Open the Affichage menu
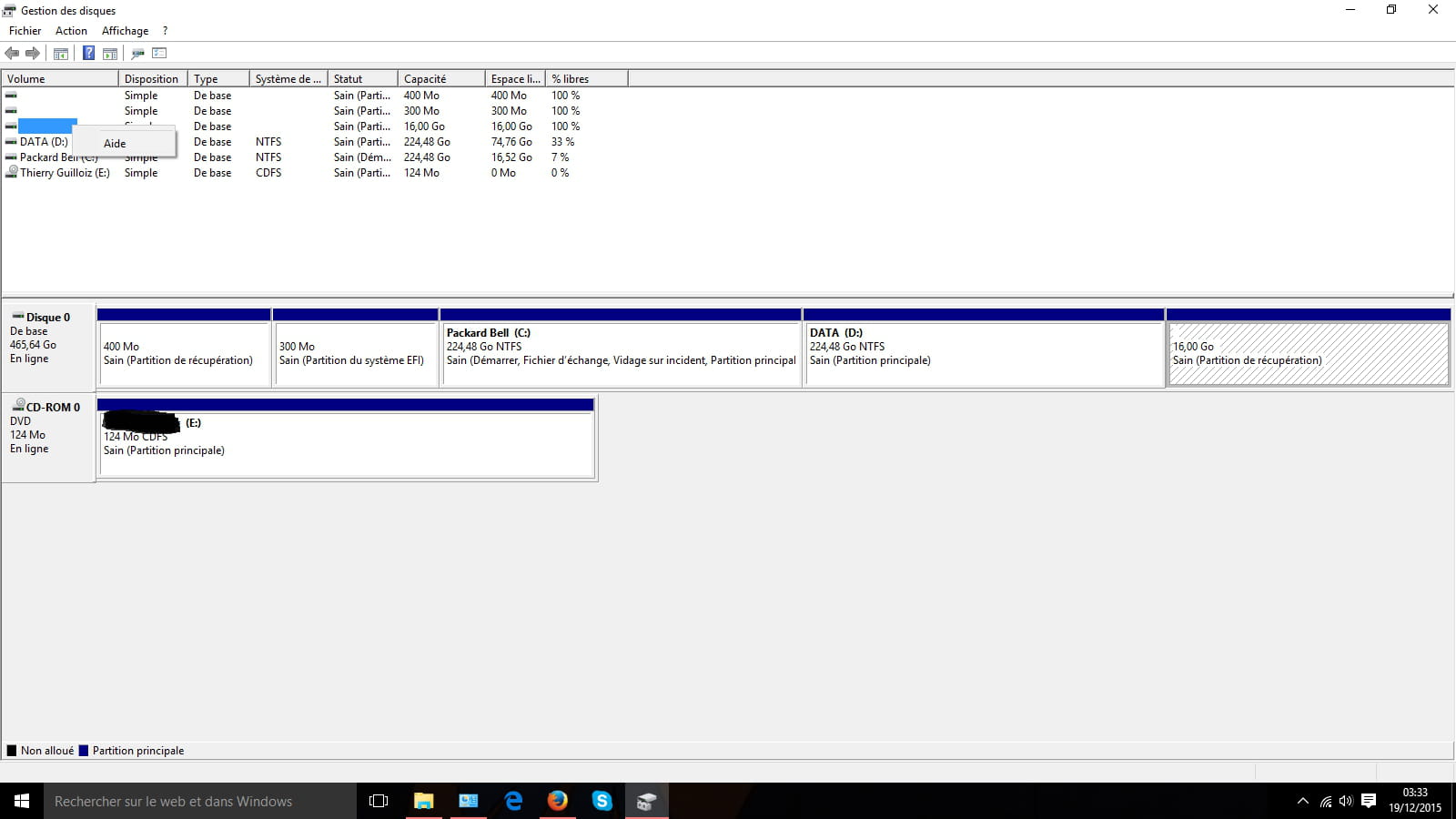Screen dimensions: 1456x819 tap(125, 31)
